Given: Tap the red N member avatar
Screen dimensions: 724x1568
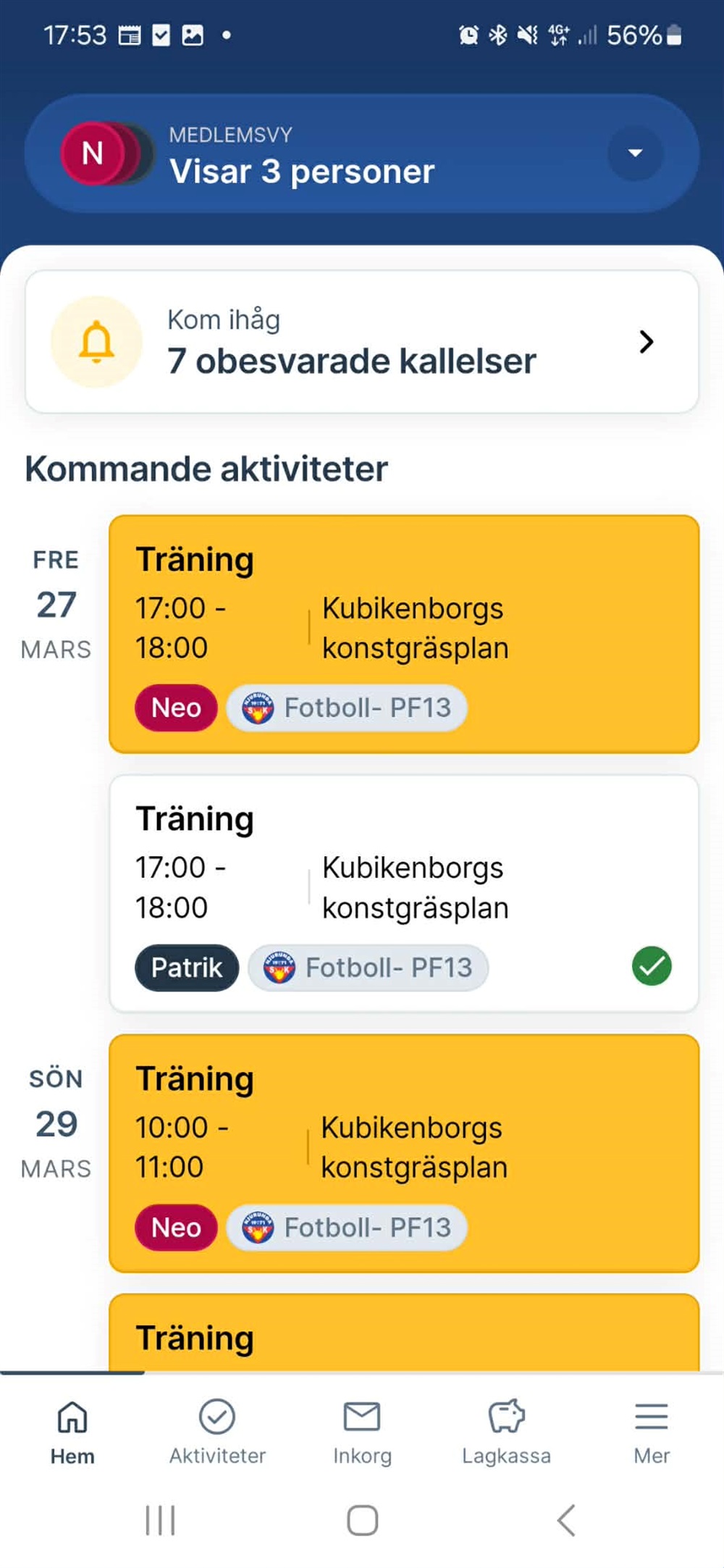Looking at the screenshot, I should [x=93, y=154].
